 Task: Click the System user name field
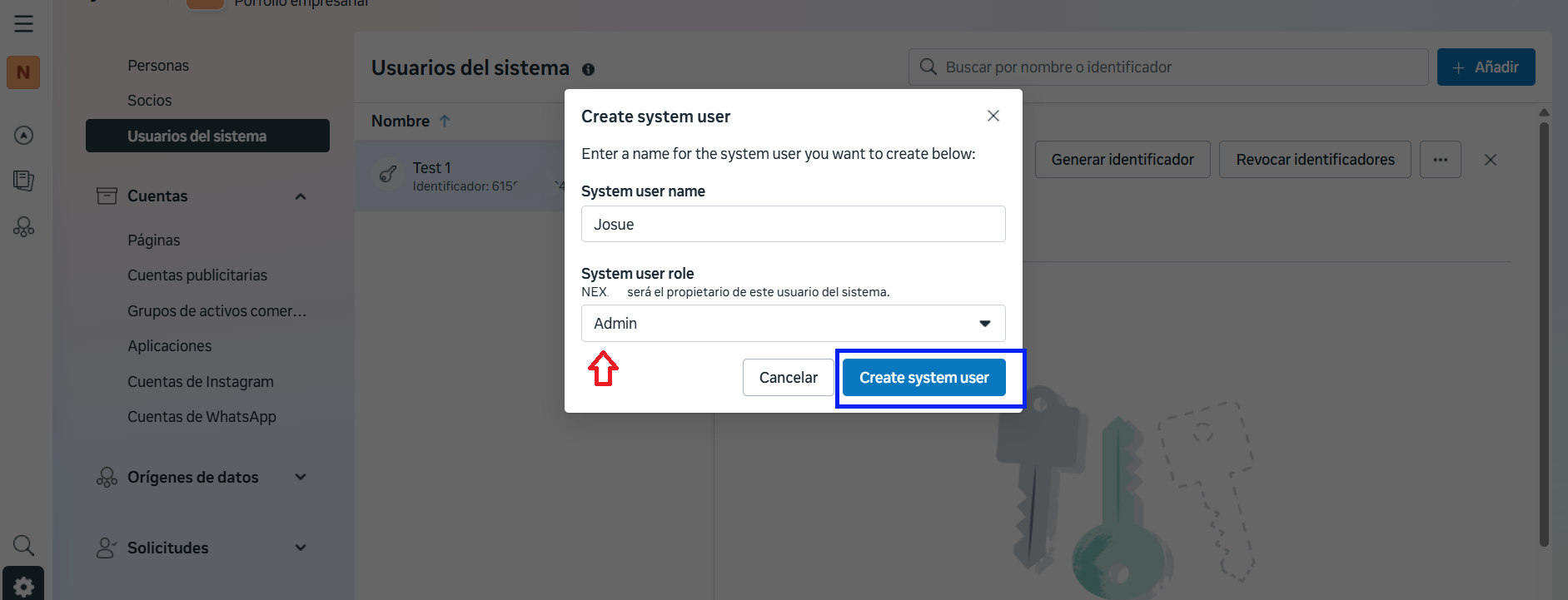793,225
